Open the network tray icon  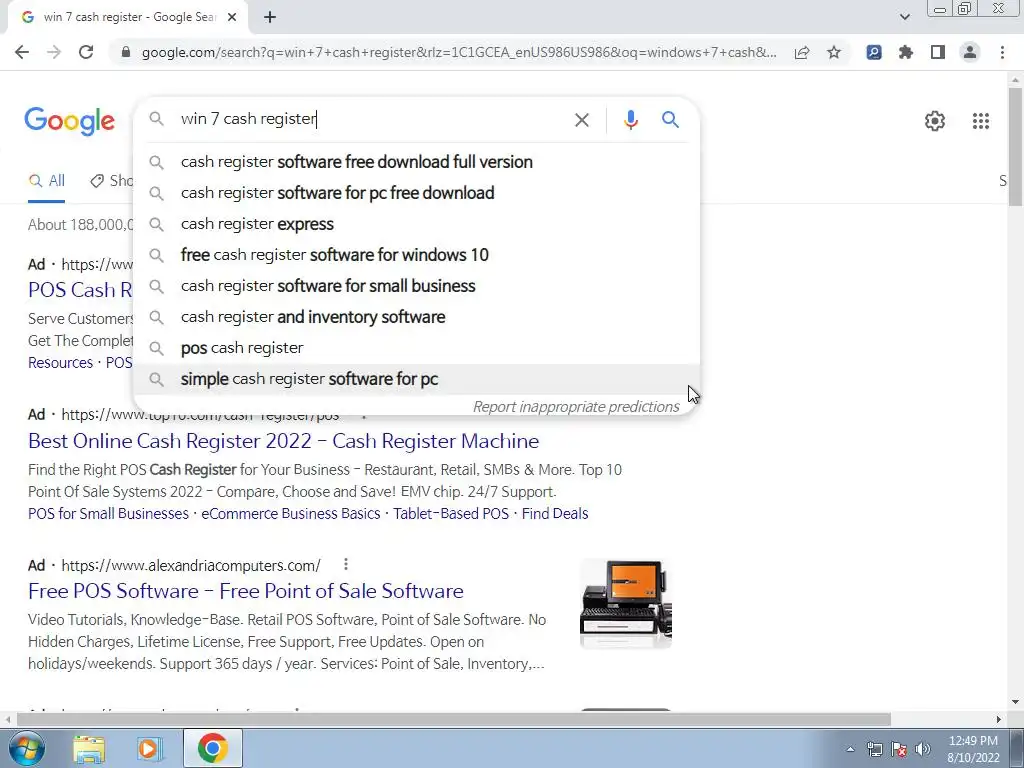(x=874, y=749)
